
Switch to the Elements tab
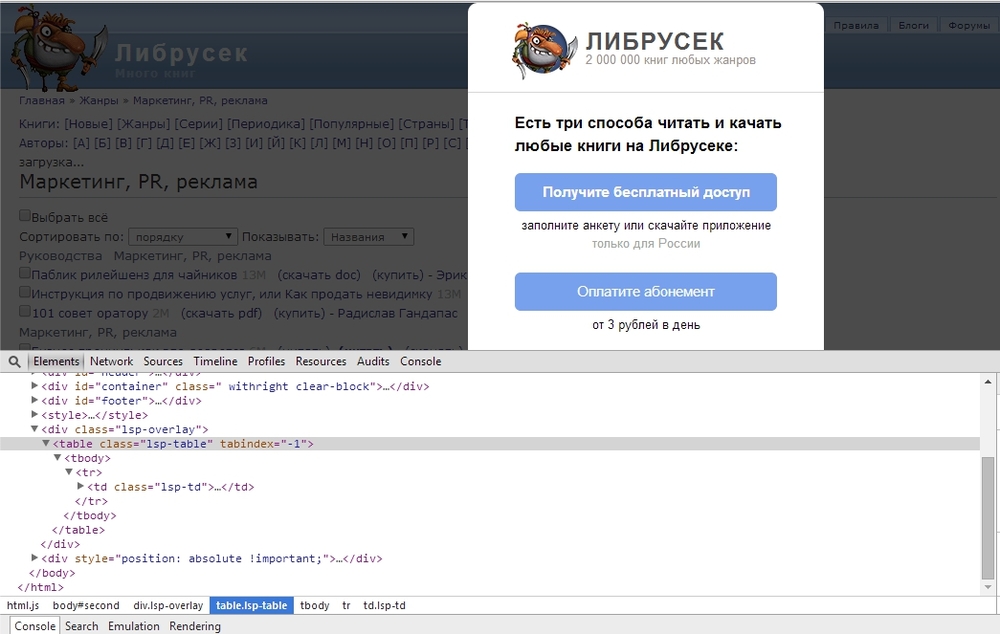pos(56,362)
